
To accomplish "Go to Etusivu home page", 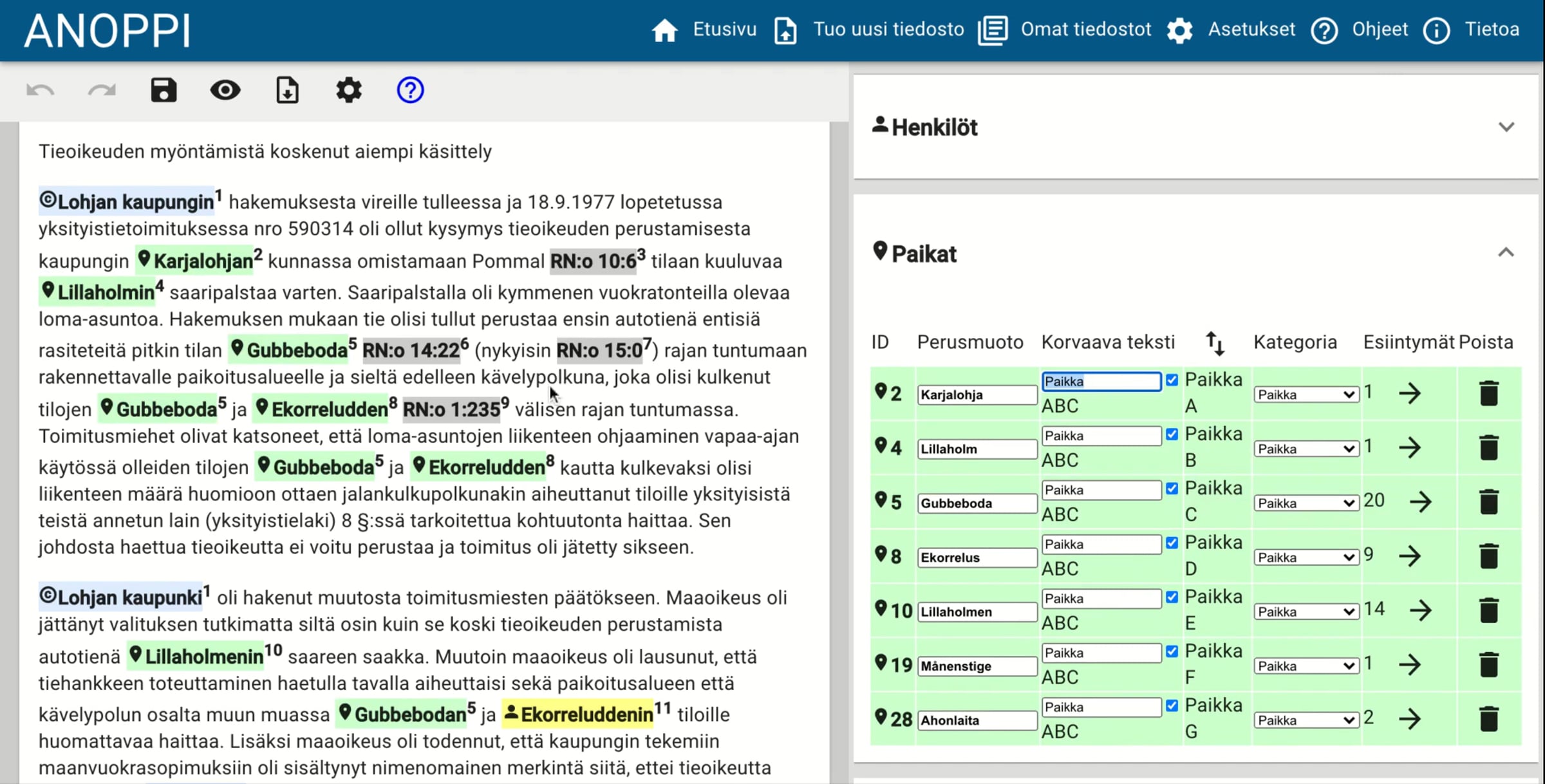I will point(704,30).
